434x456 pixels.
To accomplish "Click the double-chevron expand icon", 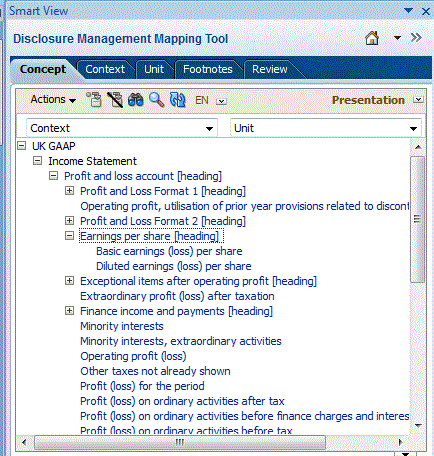I will pos(416,38).
